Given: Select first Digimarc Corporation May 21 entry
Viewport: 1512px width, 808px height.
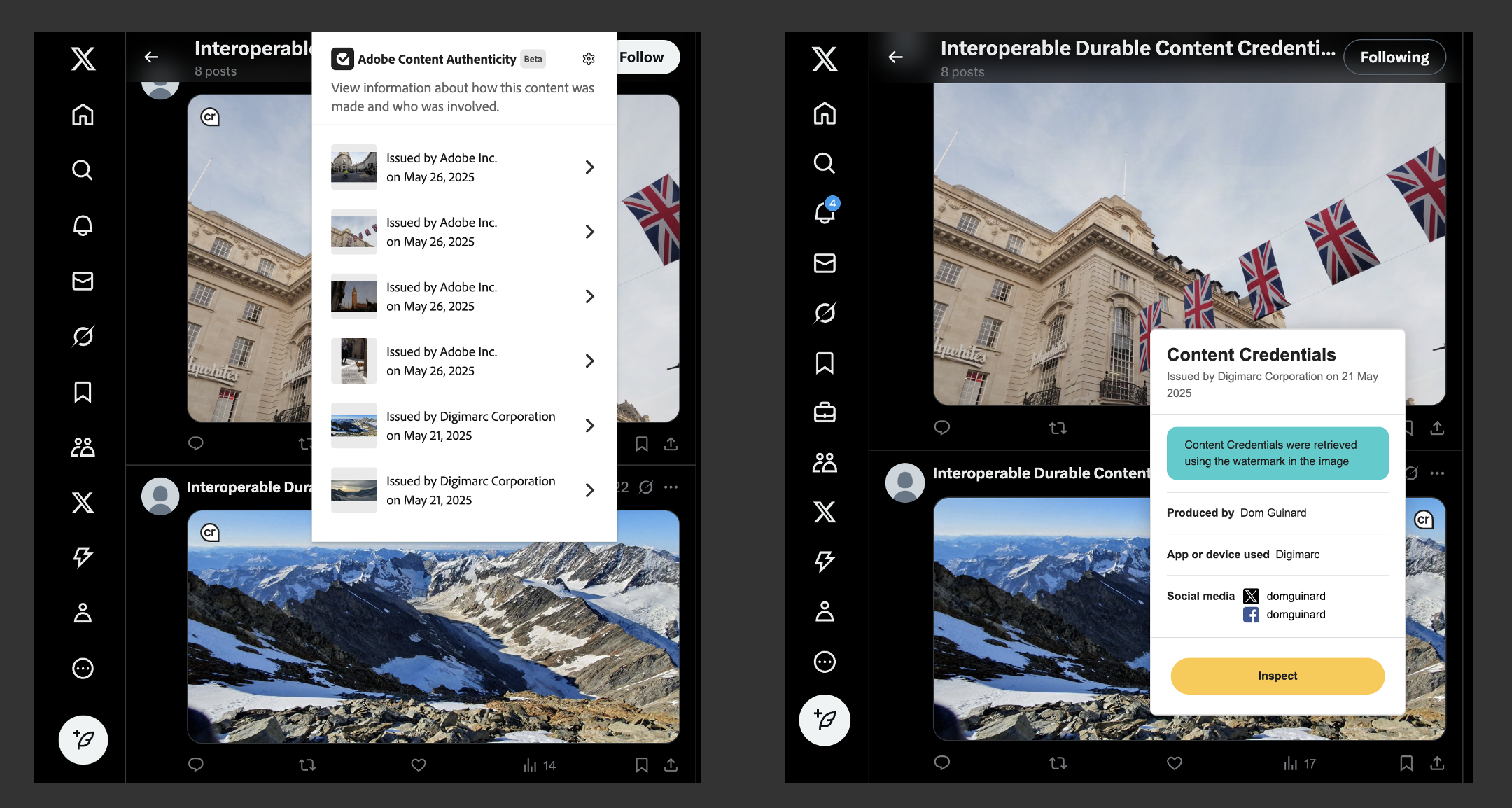Looking at the screenshot, I should [470, 426].
